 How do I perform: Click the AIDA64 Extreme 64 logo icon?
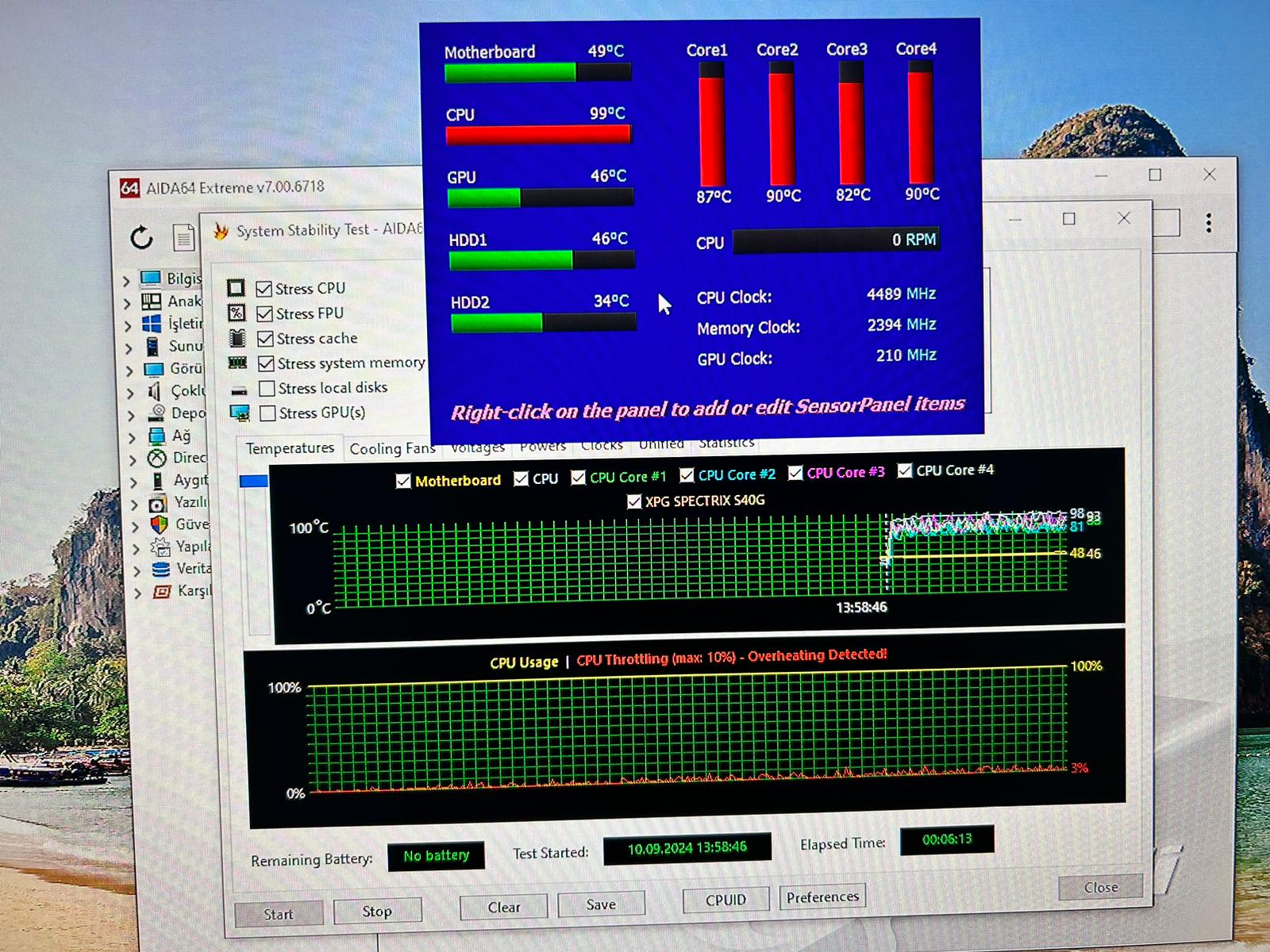tap(129, 188)
